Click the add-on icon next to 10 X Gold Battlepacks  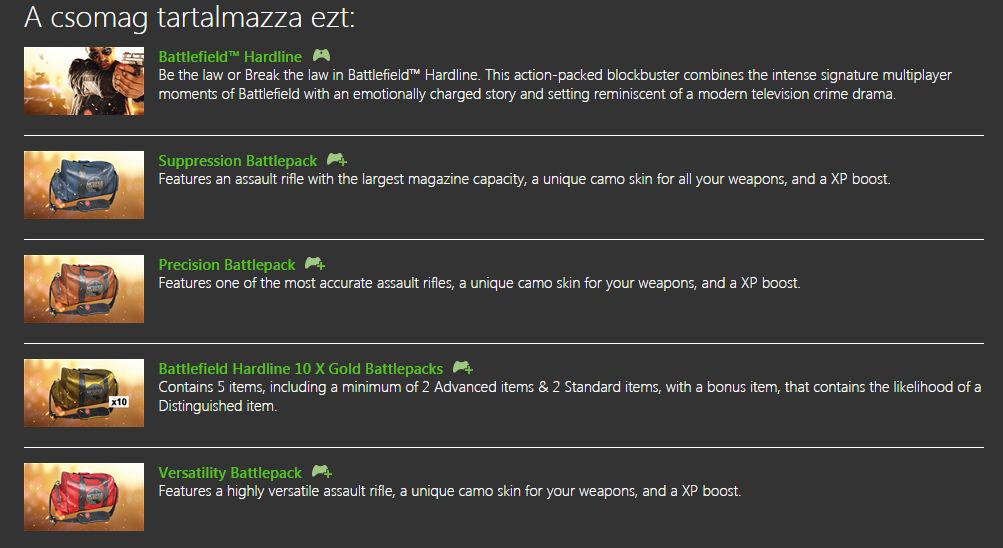pos(462,368)
